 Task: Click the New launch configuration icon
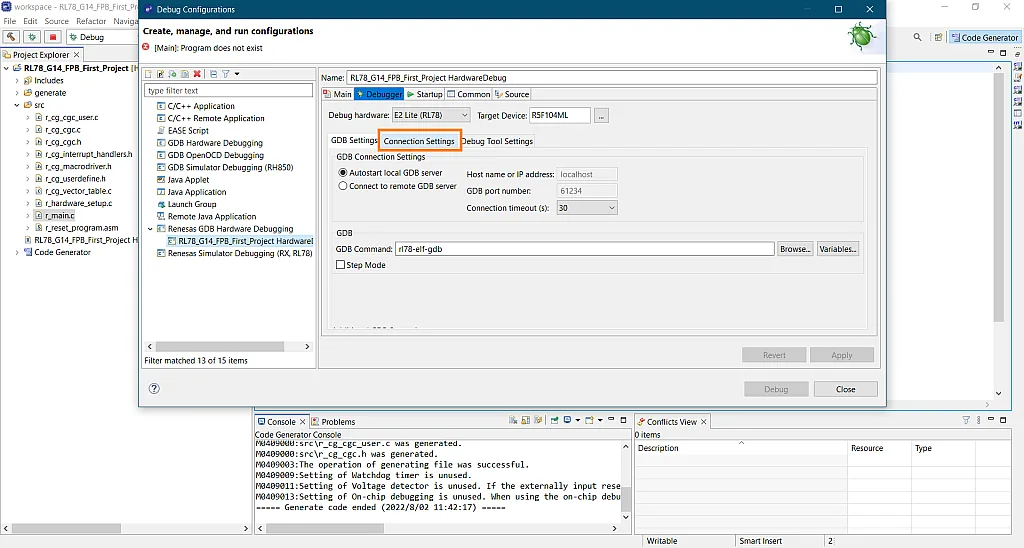coord(148,74)
